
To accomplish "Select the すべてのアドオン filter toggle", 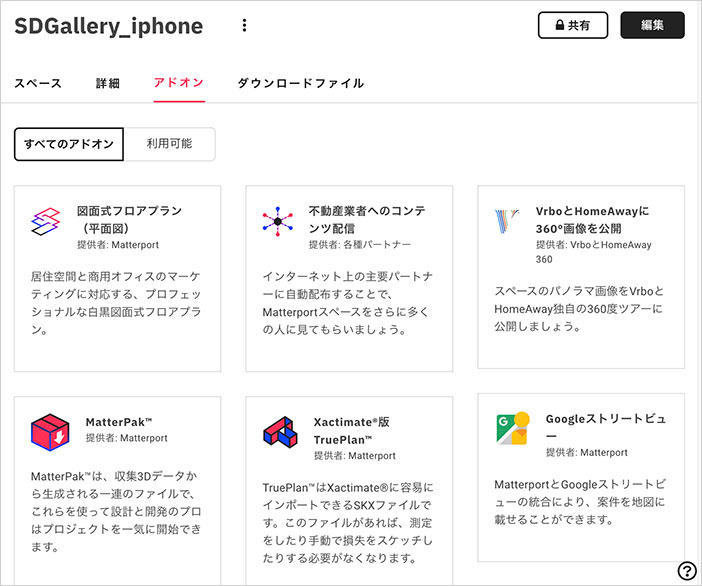I will pyautogui.click(x=69, y=144).
